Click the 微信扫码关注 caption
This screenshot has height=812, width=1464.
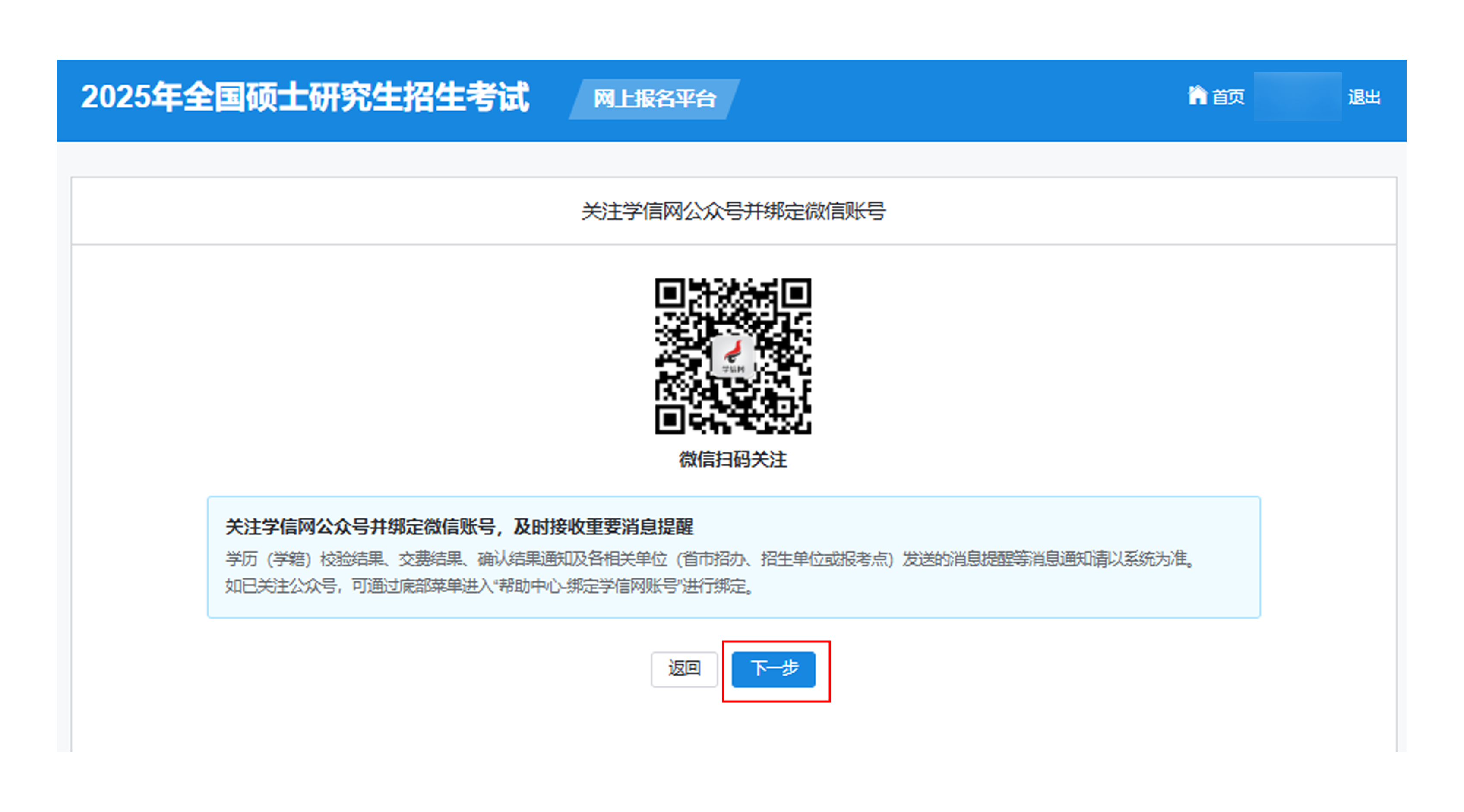pyautogui.click(x=733, y=459)
